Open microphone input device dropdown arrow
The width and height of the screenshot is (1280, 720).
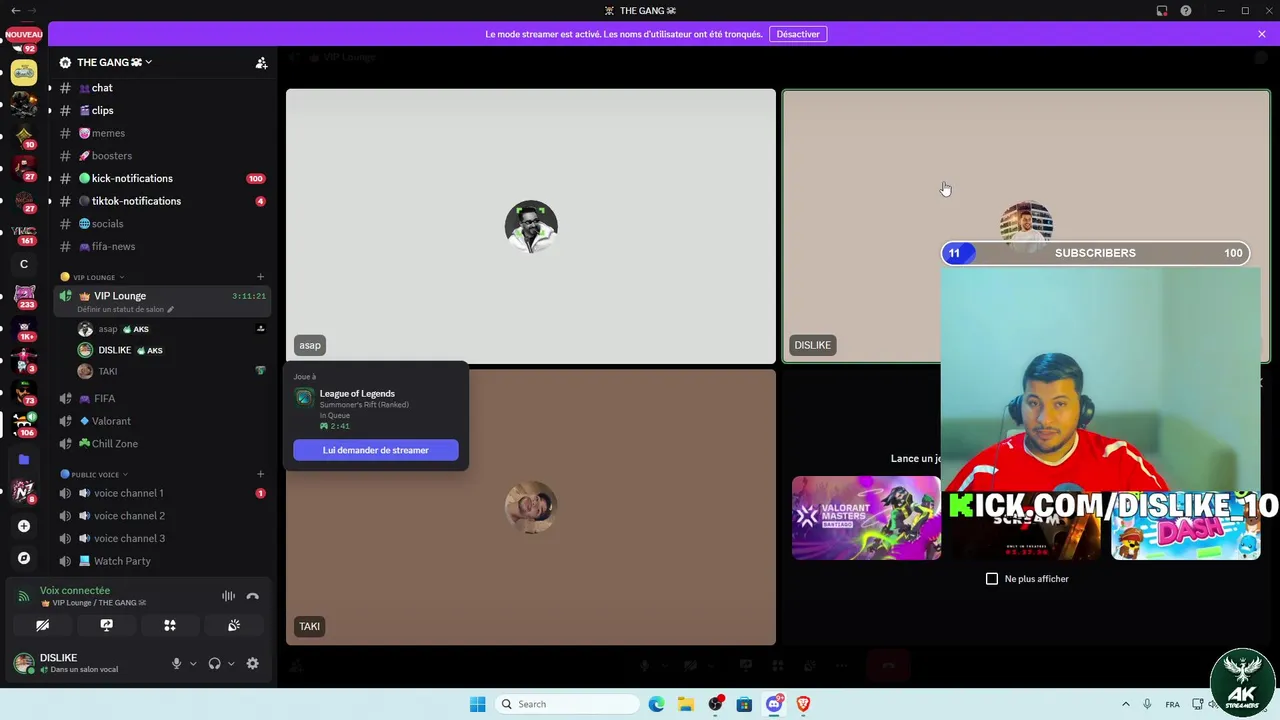click(x=193, y=663)
